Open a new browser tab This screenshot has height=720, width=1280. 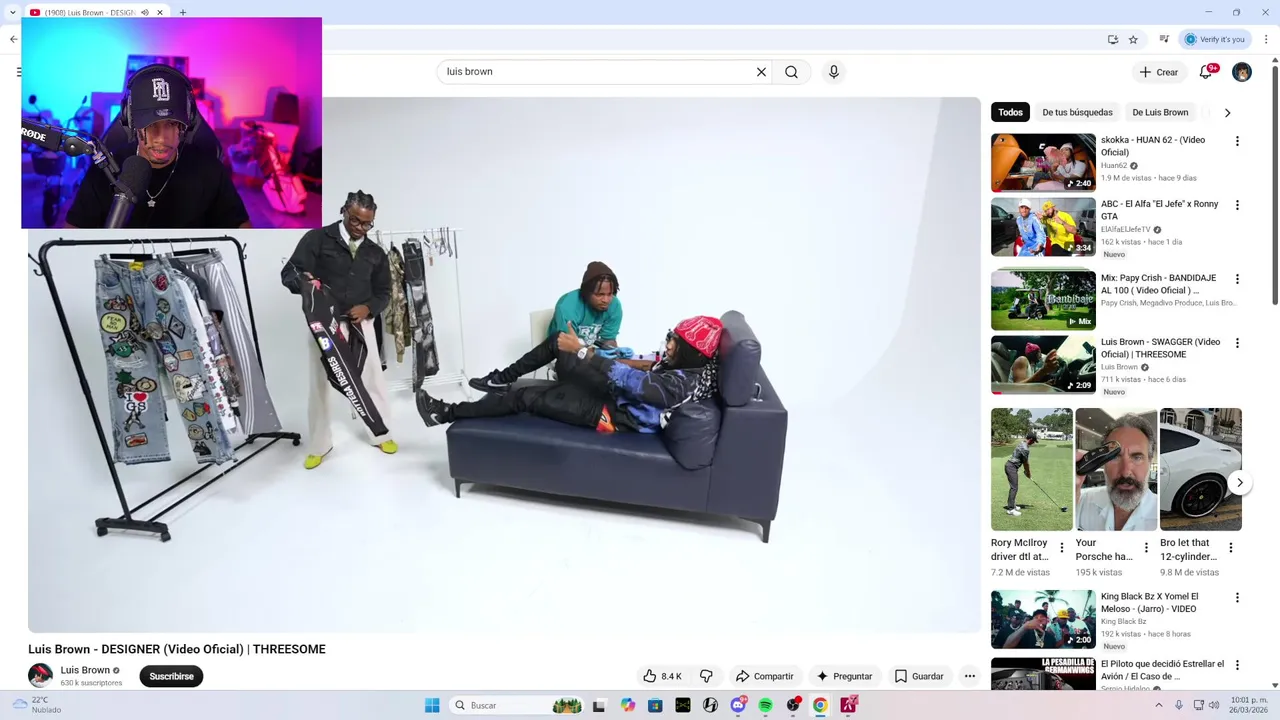point(183,13)
